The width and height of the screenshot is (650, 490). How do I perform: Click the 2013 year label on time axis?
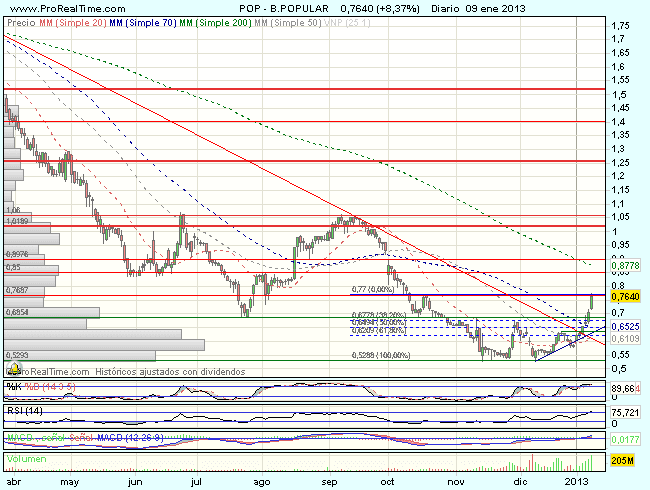coord(577,482)
